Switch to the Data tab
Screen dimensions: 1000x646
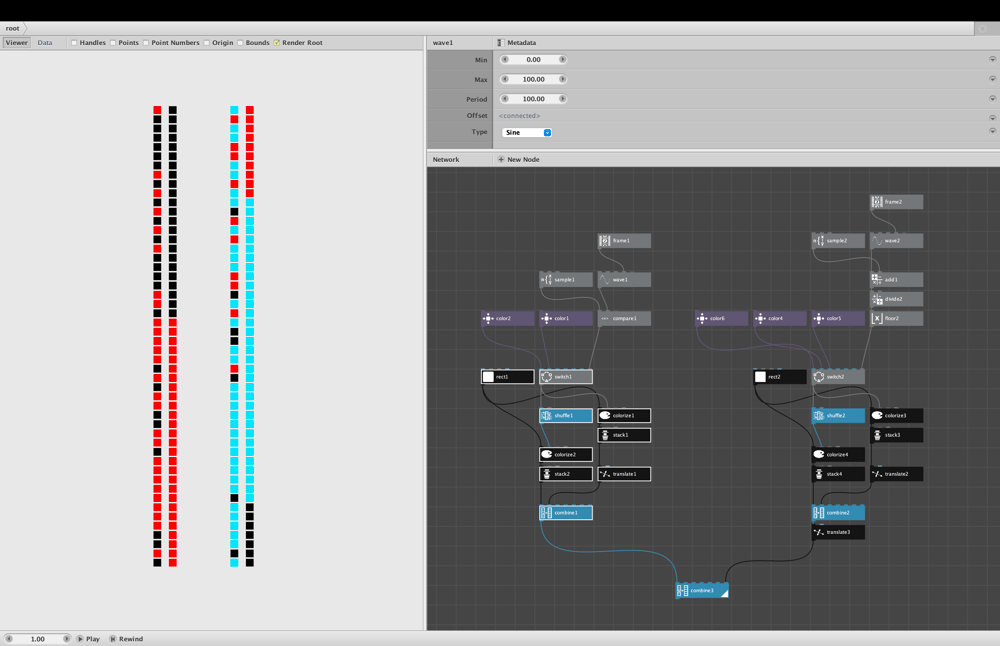[x=45, y=43]
